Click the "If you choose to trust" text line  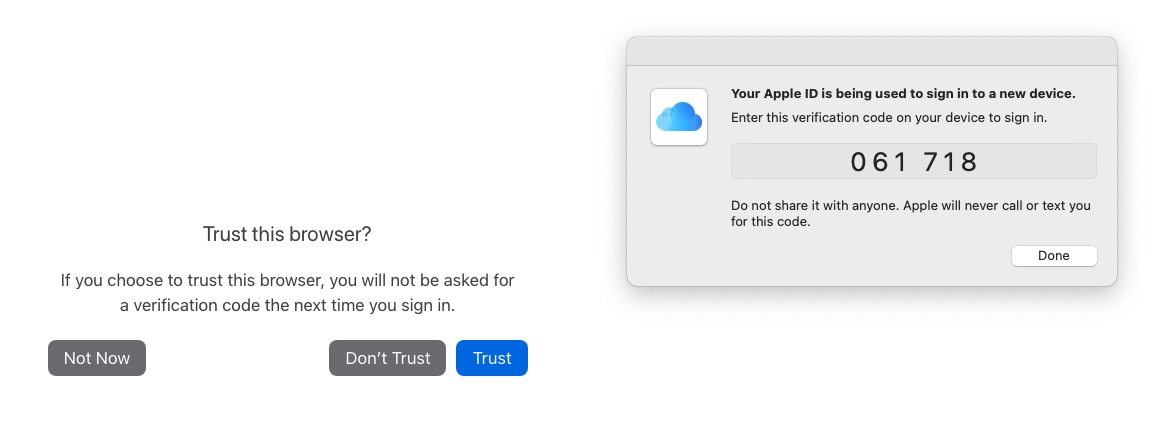(287, 281)
